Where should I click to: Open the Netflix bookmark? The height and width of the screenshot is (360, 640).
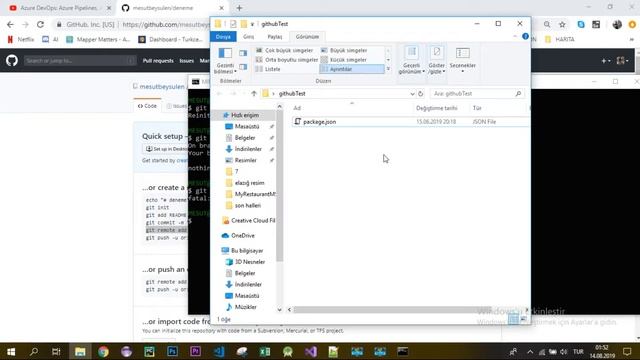(x=21, y=39)
